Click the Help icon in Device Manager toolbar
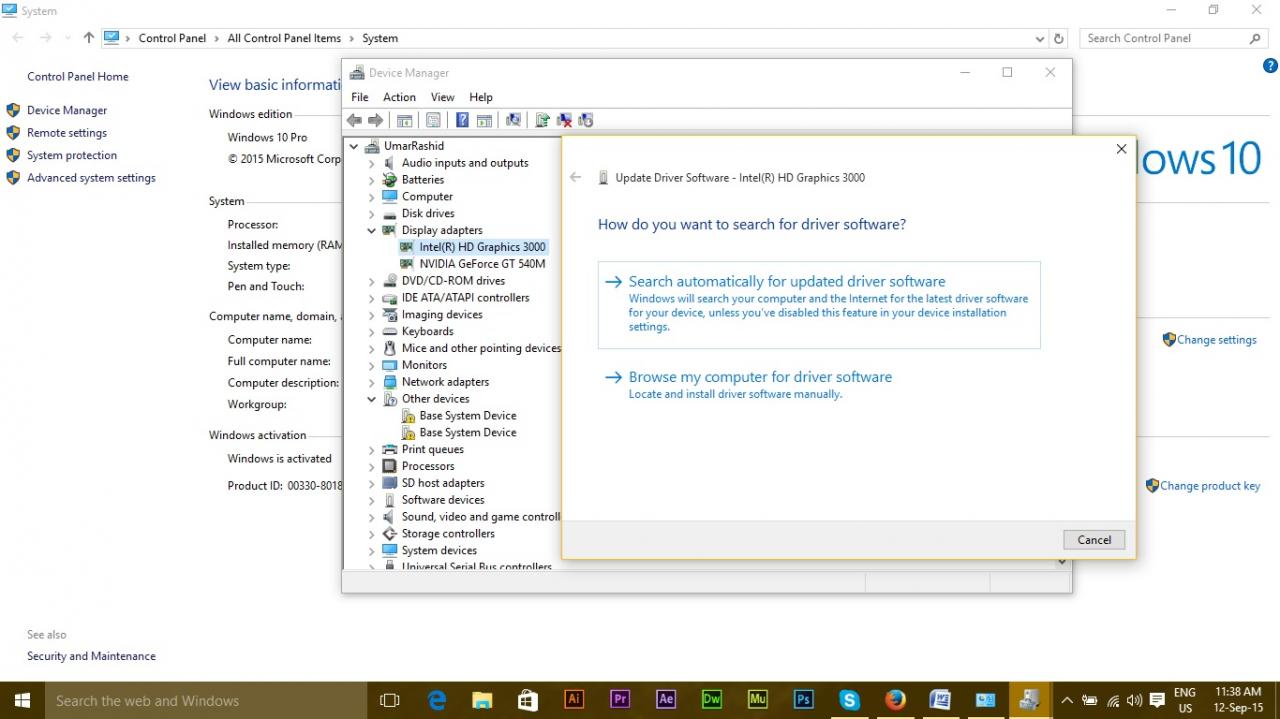 point(462,119)
